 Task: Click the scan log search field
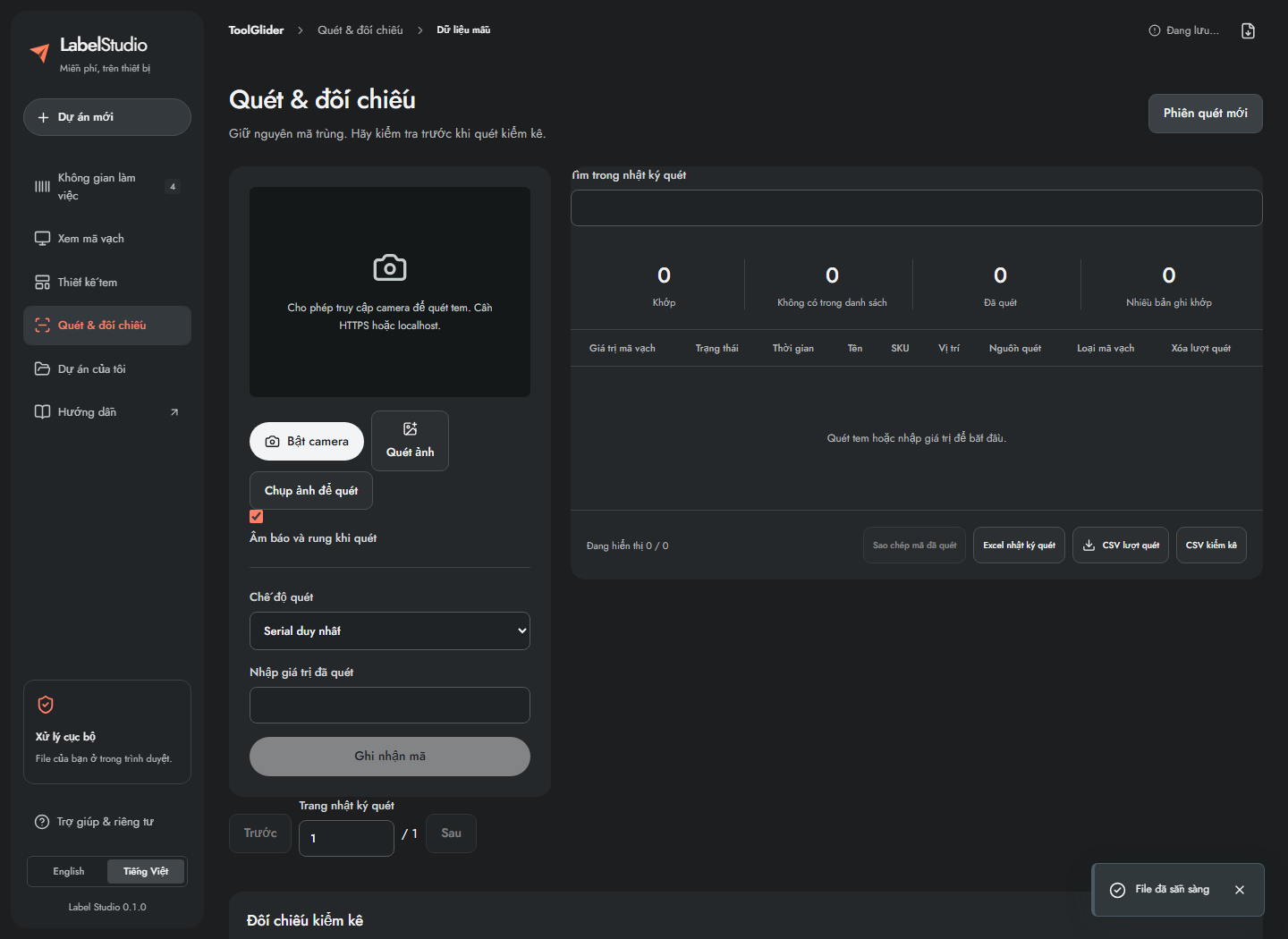coord(917,208)
